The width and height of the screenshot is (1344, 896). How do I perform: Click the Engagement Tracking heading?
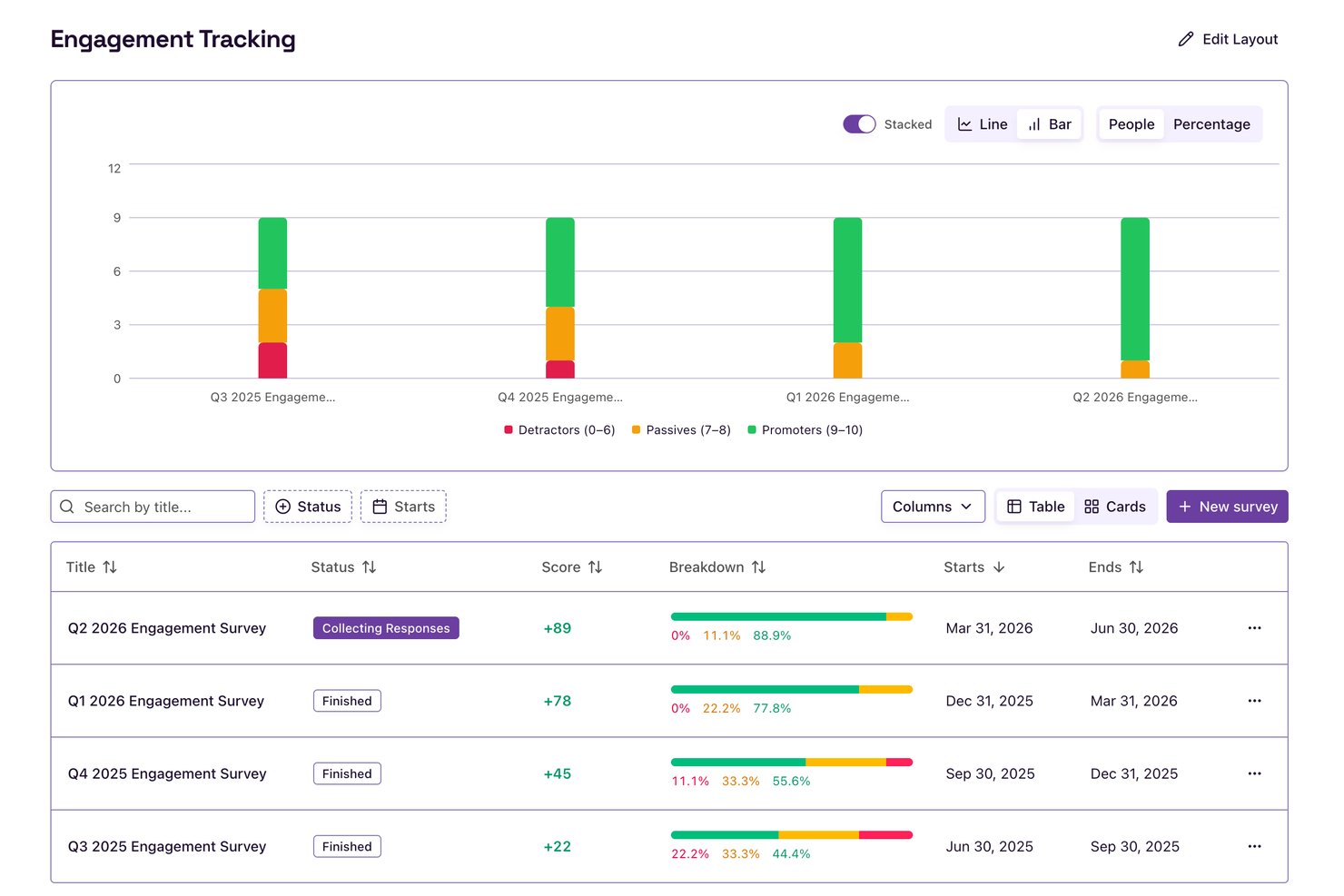tap(173, 39)
